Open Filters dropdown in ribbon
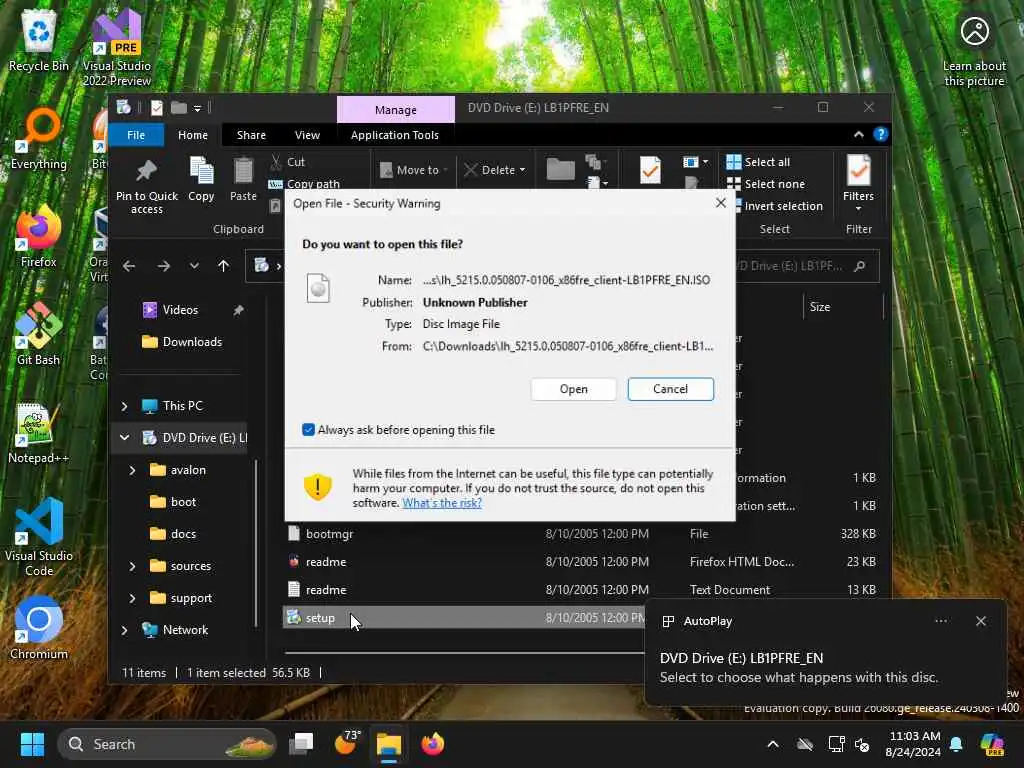Screen dimensions: 1024x768 858,184
